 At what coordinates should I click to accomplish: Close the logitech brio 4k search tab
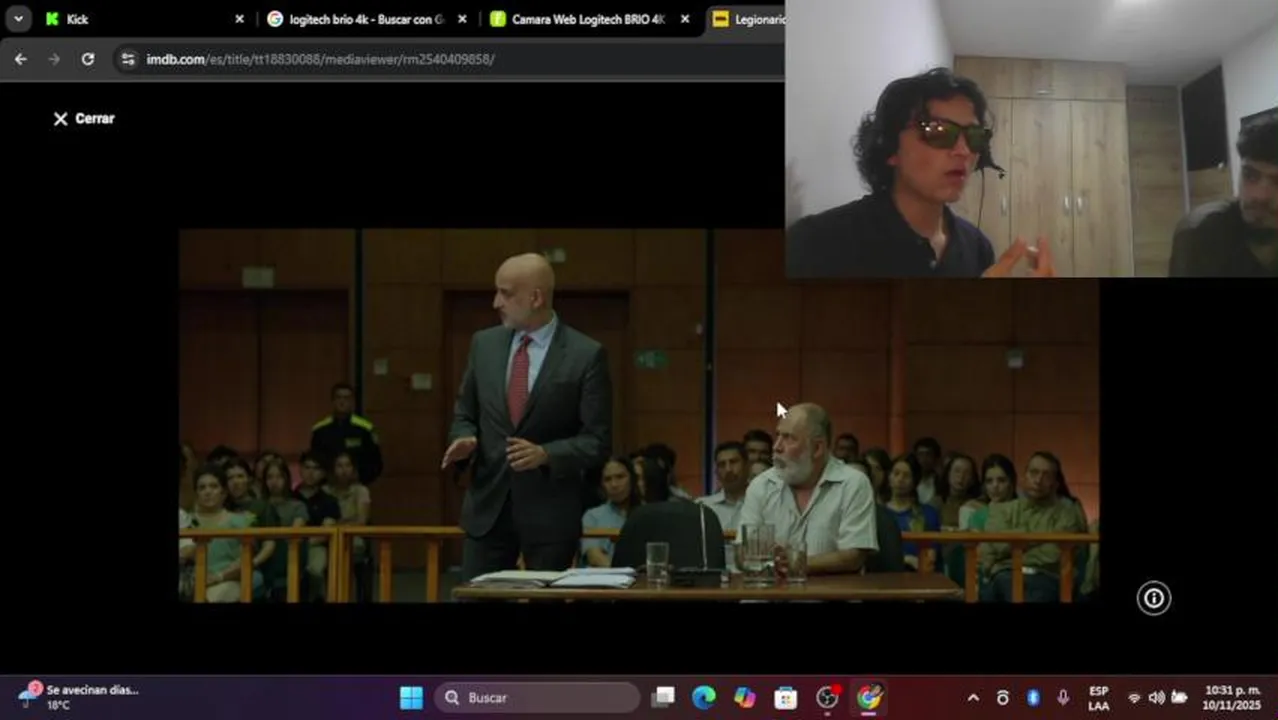(x=462, y=19)
